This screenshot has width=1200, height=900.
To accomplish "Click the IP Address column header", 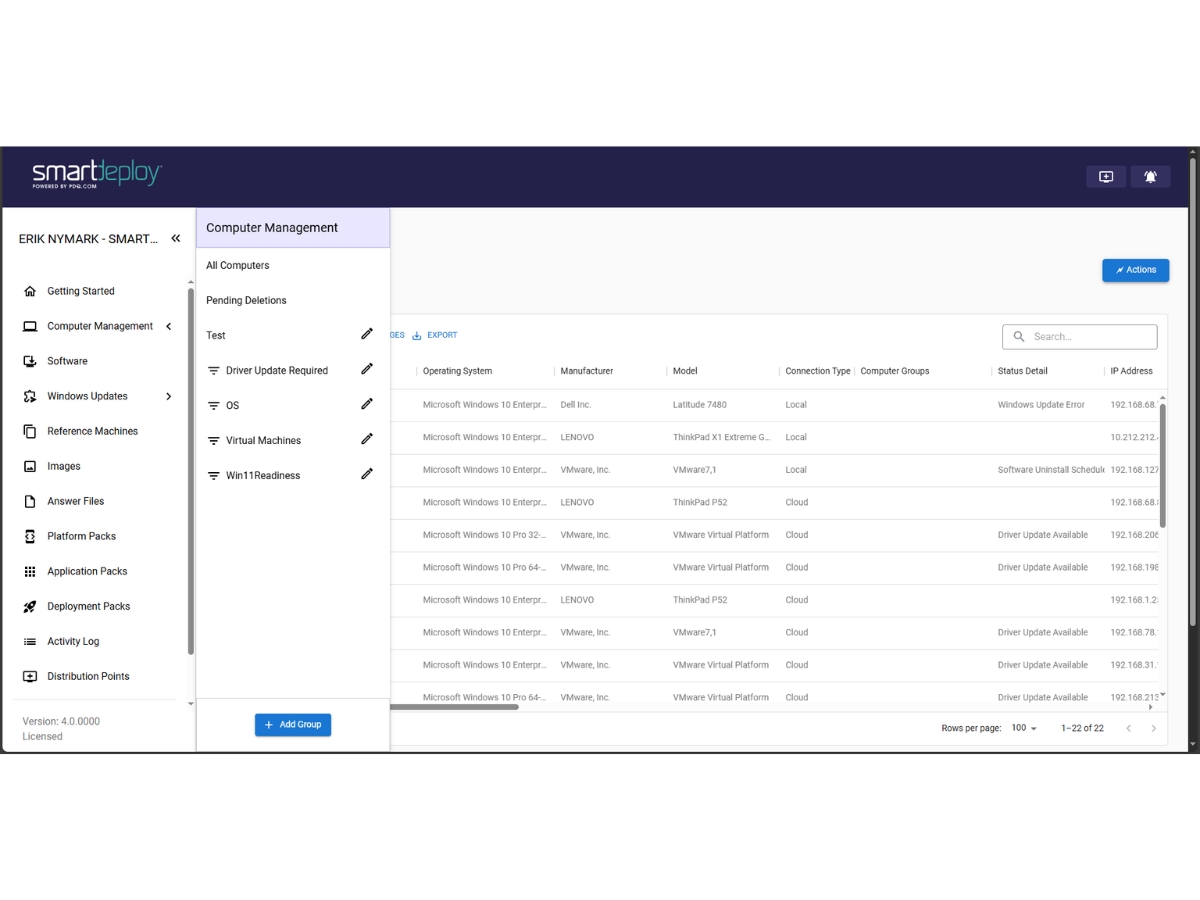I will click(1132, 371).
